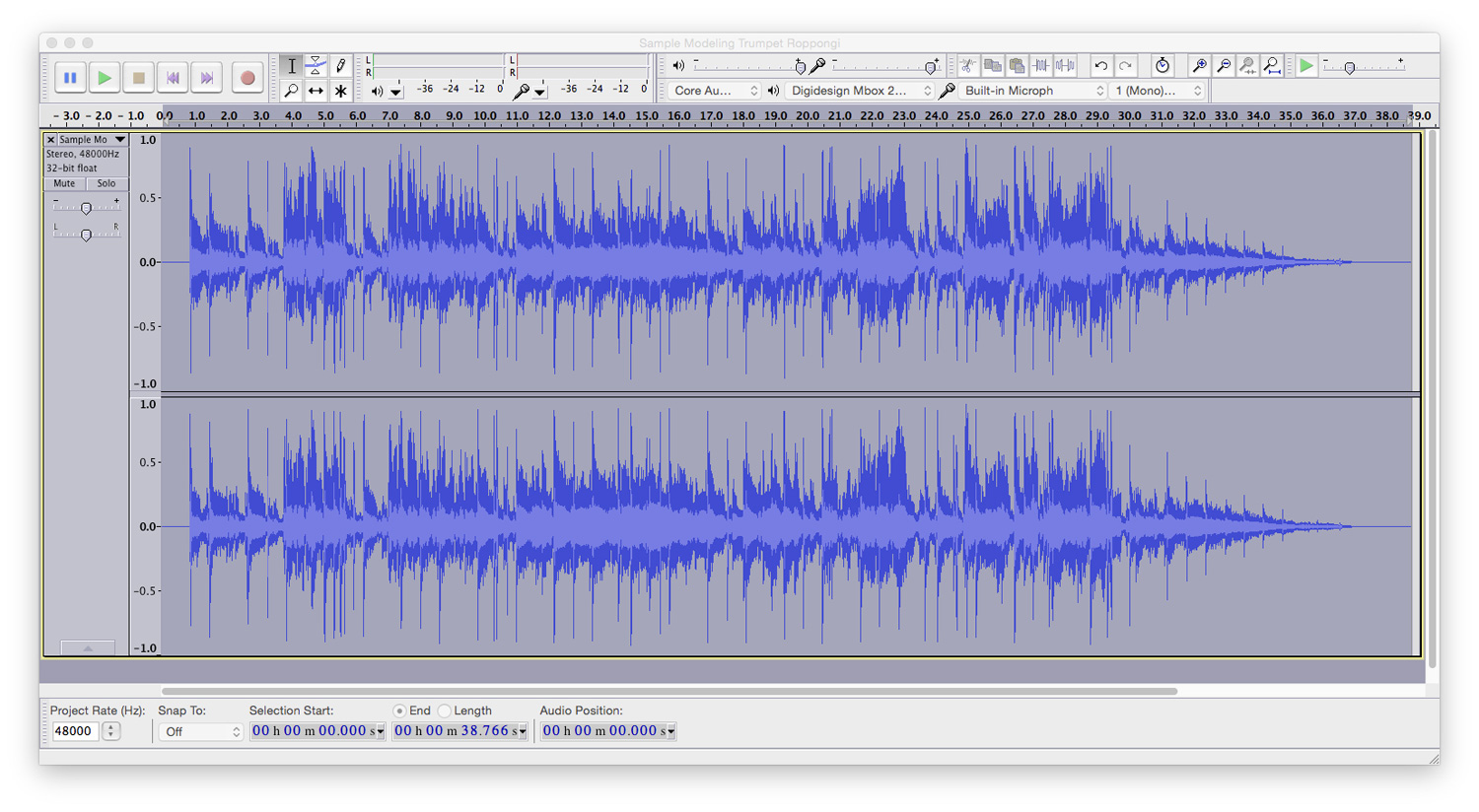Click the Fit Project in Window icon

(x=1272, y=65)
